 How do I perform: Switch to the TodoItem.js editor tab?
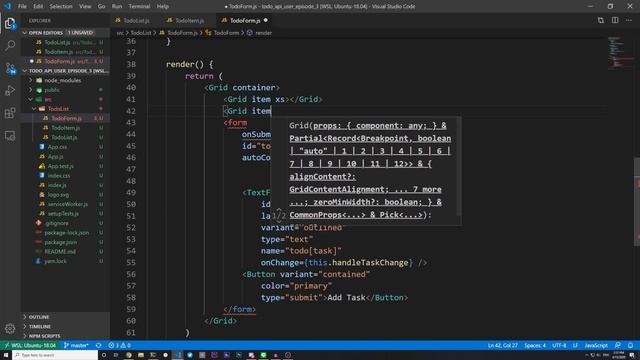click(189, 20)
